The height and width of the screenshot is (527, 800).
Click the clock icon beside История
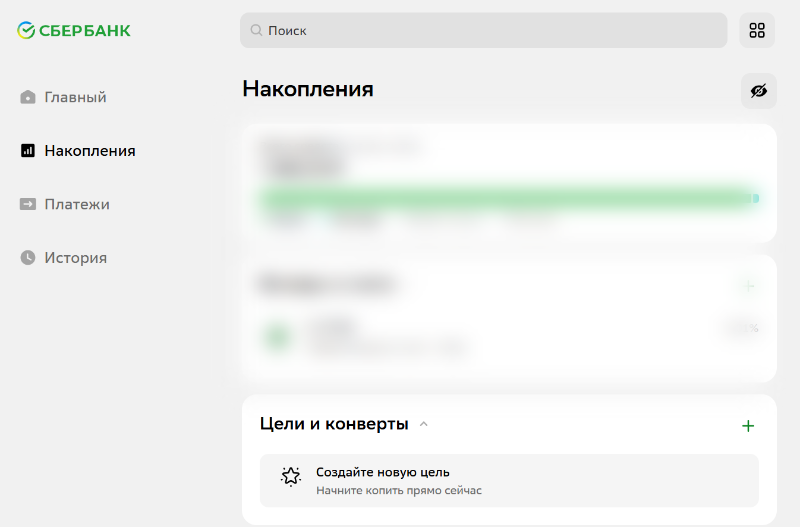pyautogui.click(x=28, y=258)
